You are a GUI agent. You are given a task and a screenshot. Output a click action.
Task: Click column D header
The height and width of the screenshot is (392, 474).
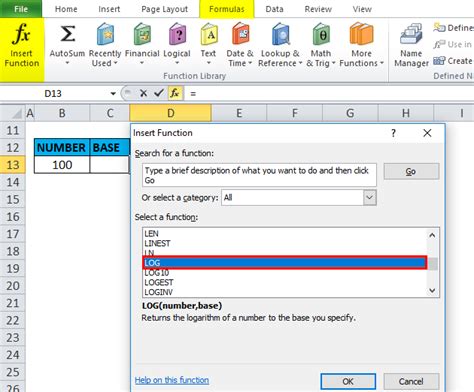[171, 113]
